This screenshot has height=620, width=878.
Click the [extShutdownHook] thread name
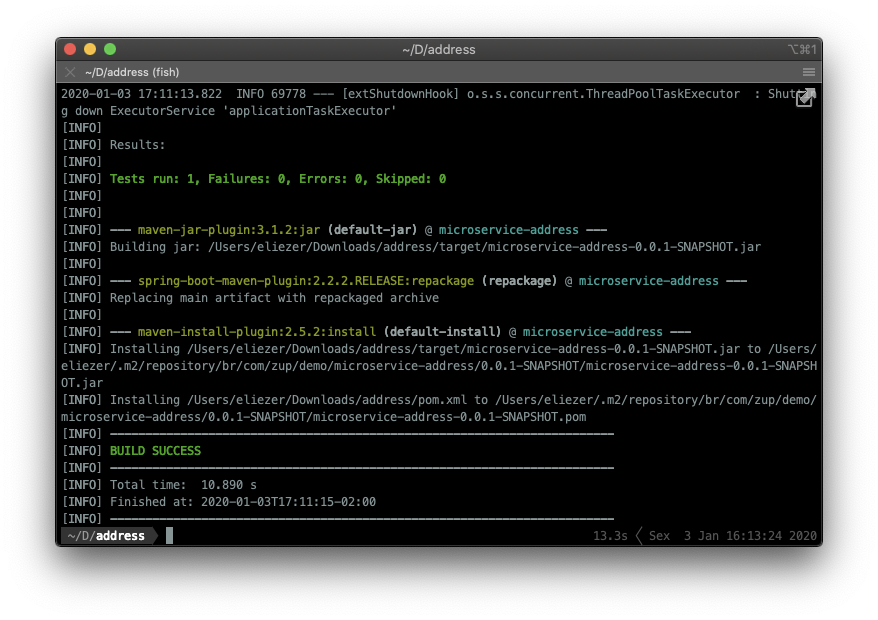point(400,94)
